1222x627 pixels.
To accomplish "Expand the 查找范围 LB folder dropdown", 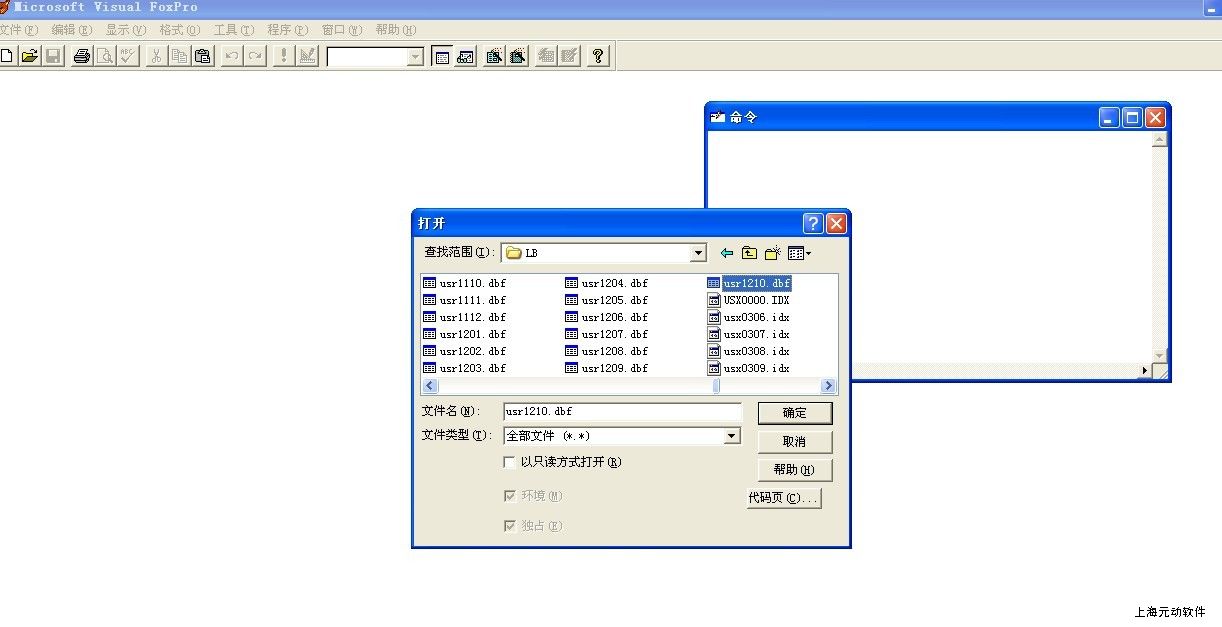I will pyautogui.click(x=698, y=254).
